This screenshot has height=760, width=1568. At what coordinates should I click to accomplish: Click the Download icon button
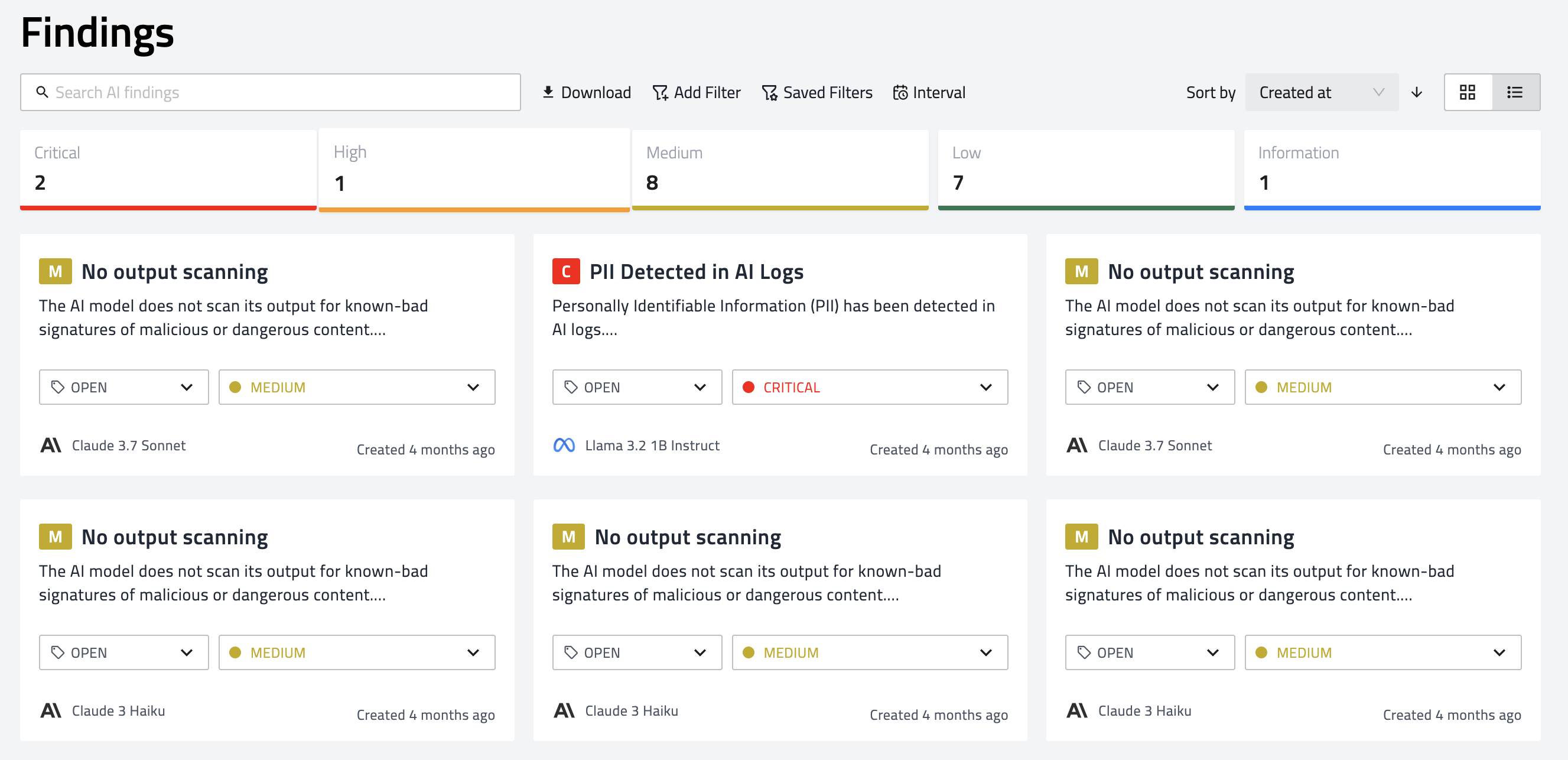coord(548,92)
